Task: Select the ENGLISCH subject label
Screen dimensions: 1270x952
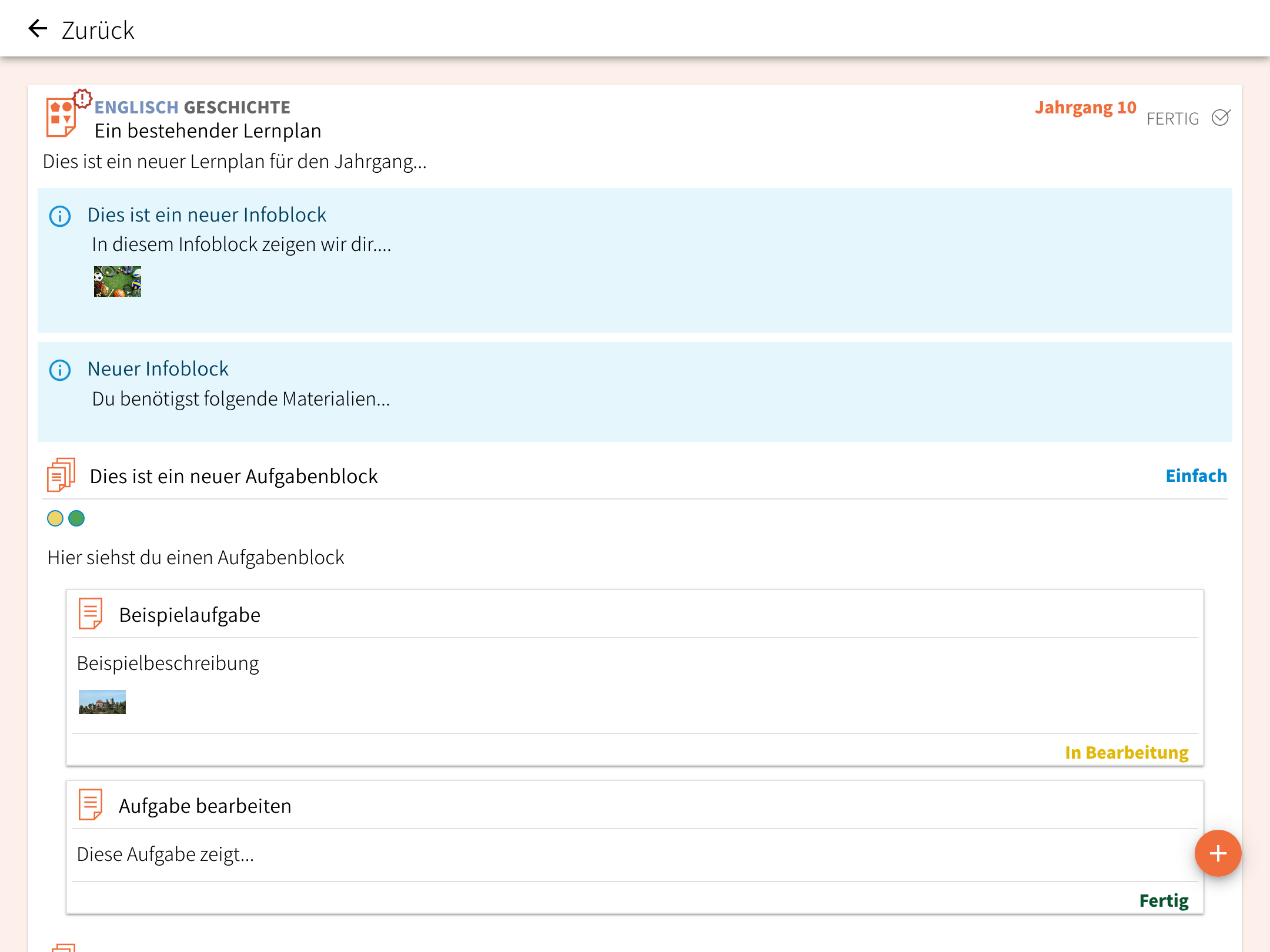Action: point(136,107)
